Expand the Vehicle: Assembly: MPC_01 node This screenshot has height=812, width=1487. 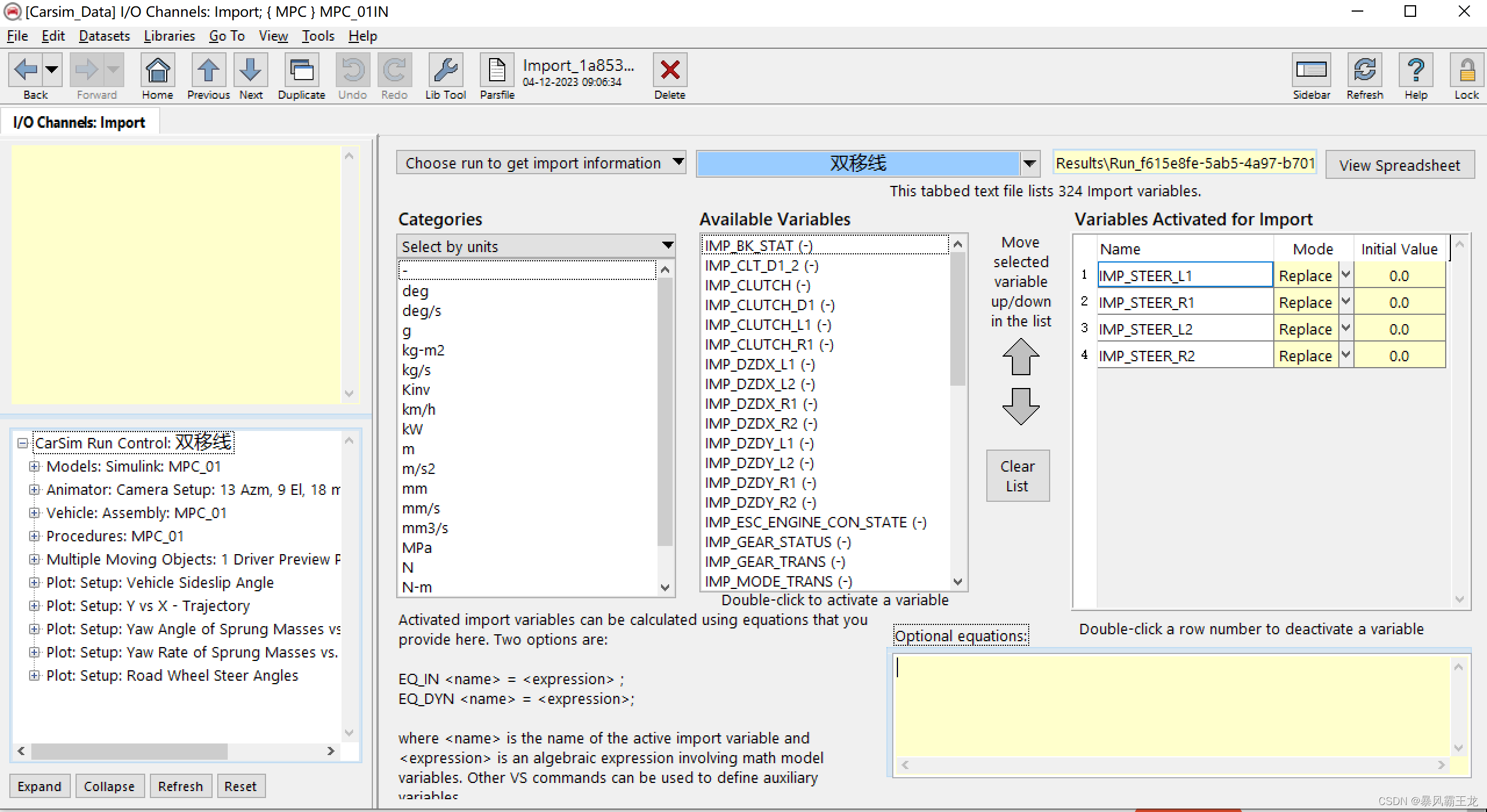point(34,513)
